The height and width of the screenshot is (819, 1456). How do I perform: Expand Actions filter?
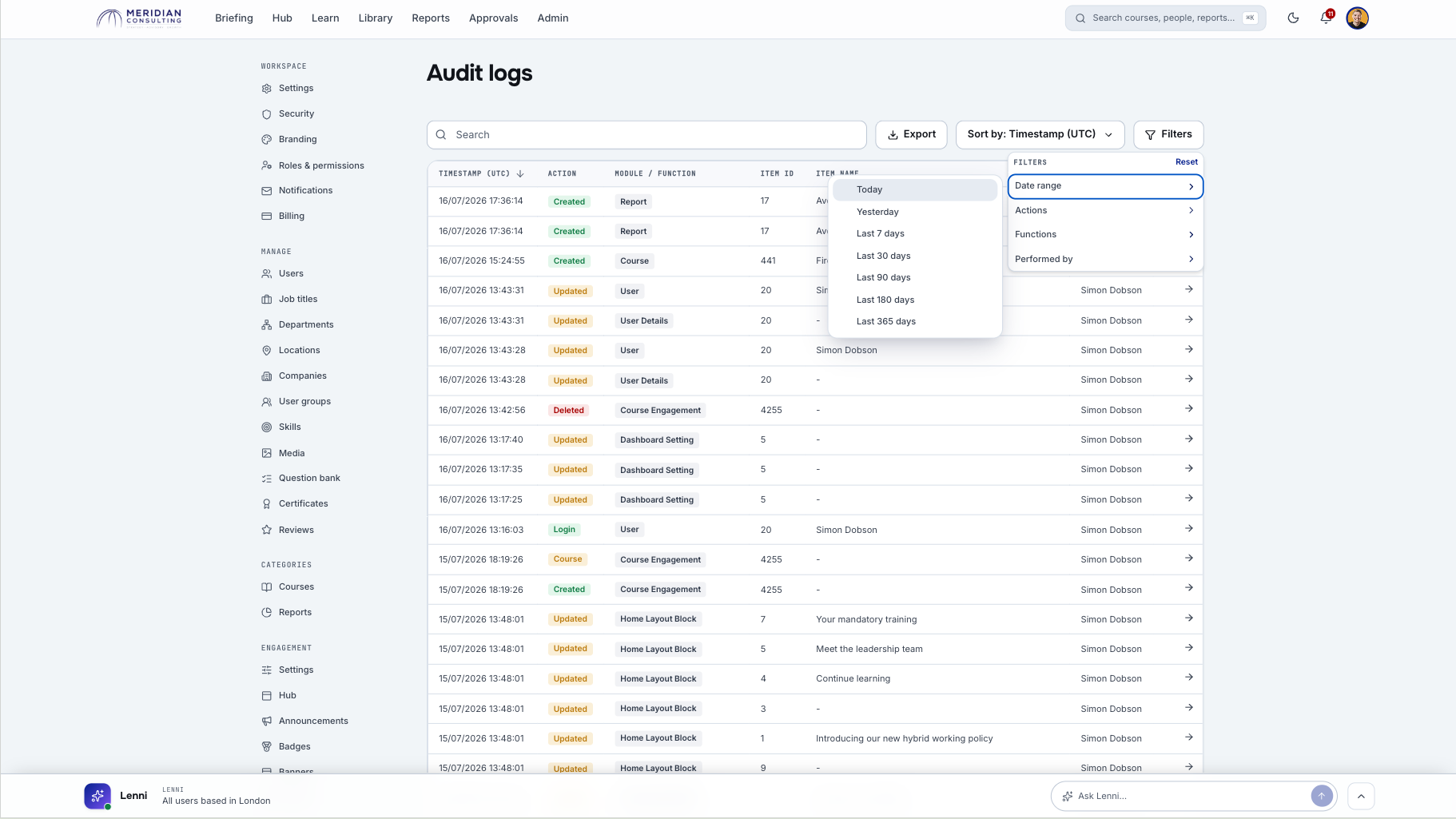[x=1105, y=210]
